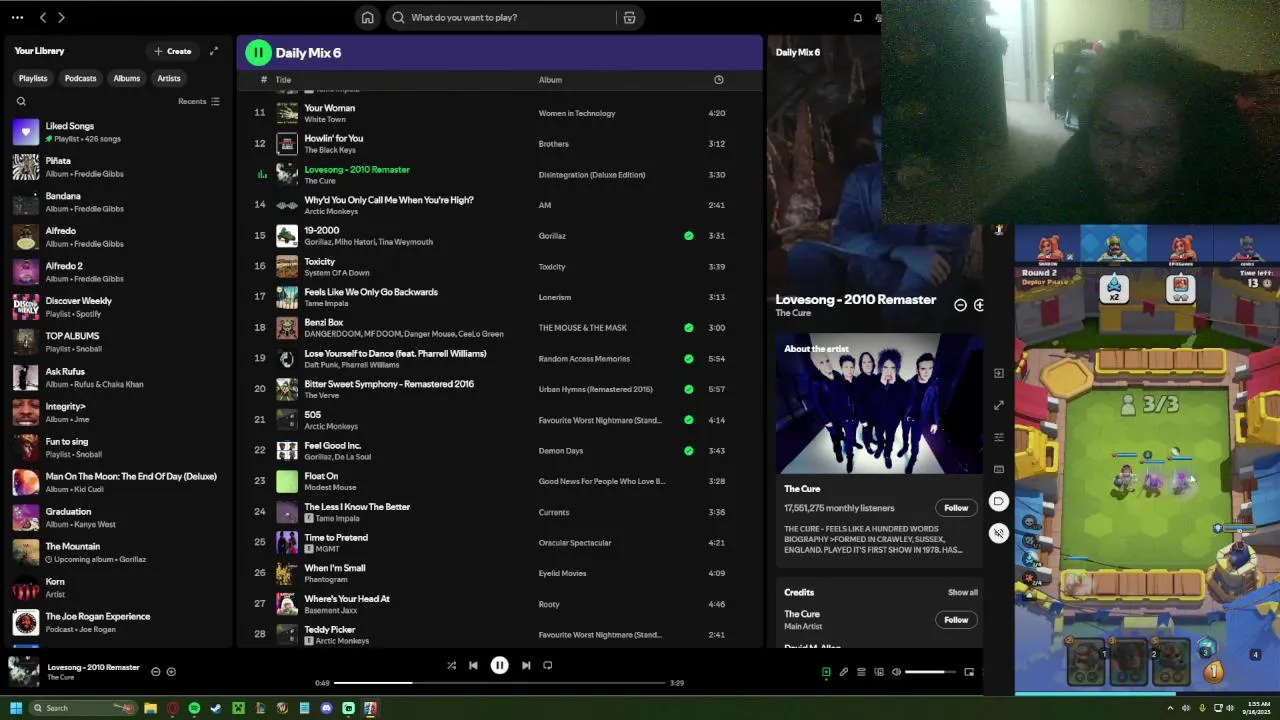Open the Browse icon inside search bar
The height and width of the screenshot is (720, 1280).
tap(629, 17)
